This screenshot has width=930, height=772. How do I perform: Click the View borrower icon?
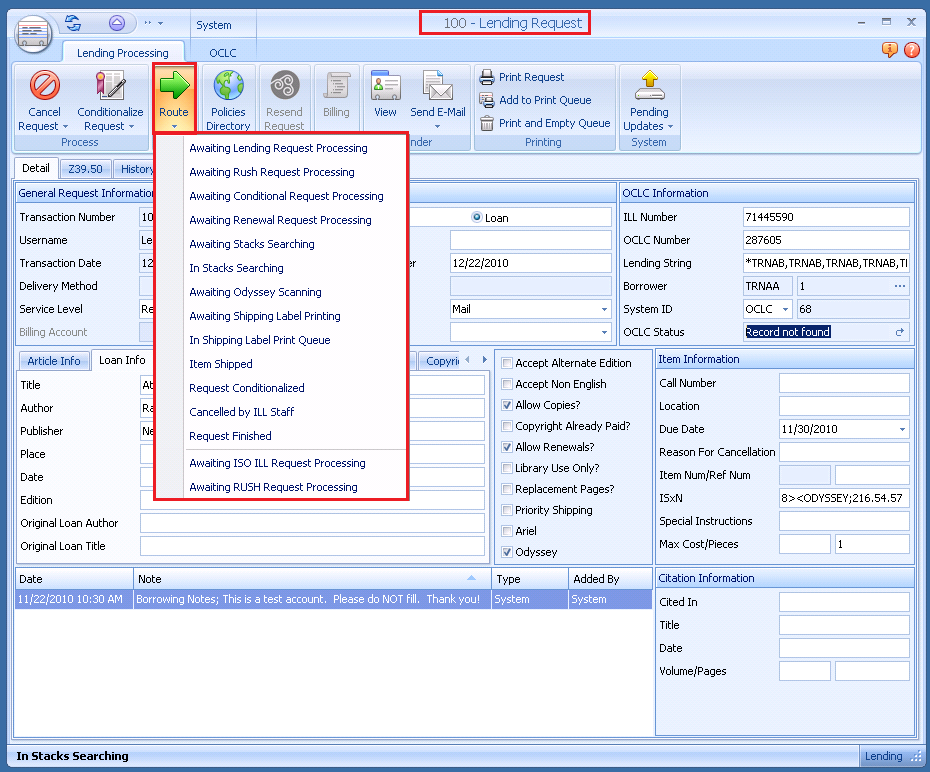[385, 86]
